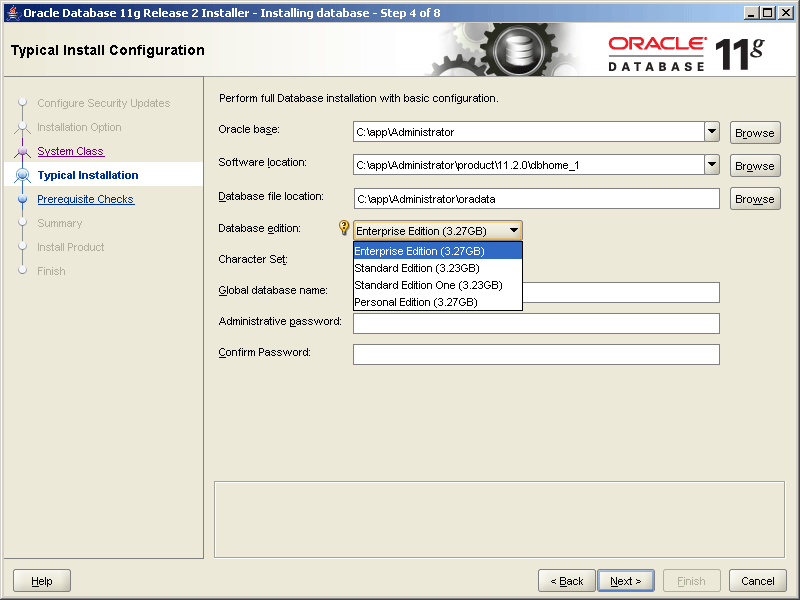The image size is (800, 600).
Task: Open the System Class step link
Action: click(x=70, y=151)
